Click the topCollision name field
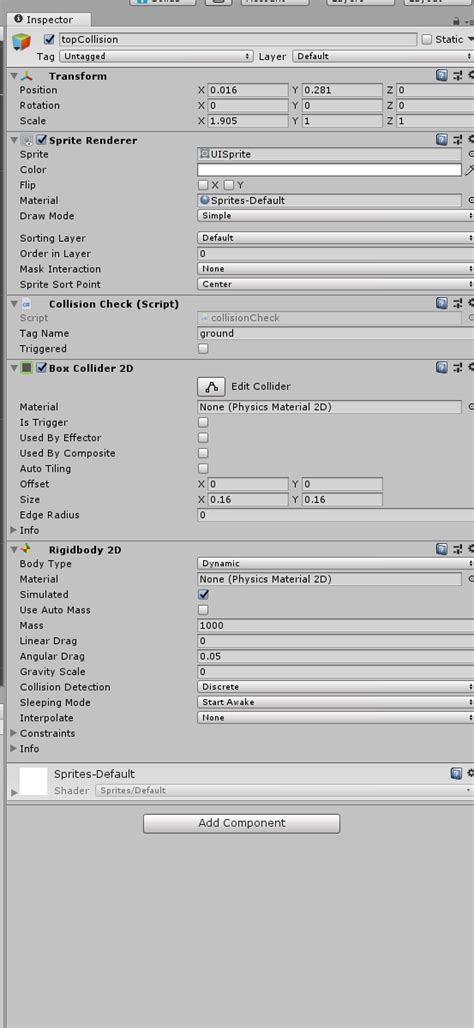Image resolution: width=474 pixels, height=1028 pixels. coord(237,39)
